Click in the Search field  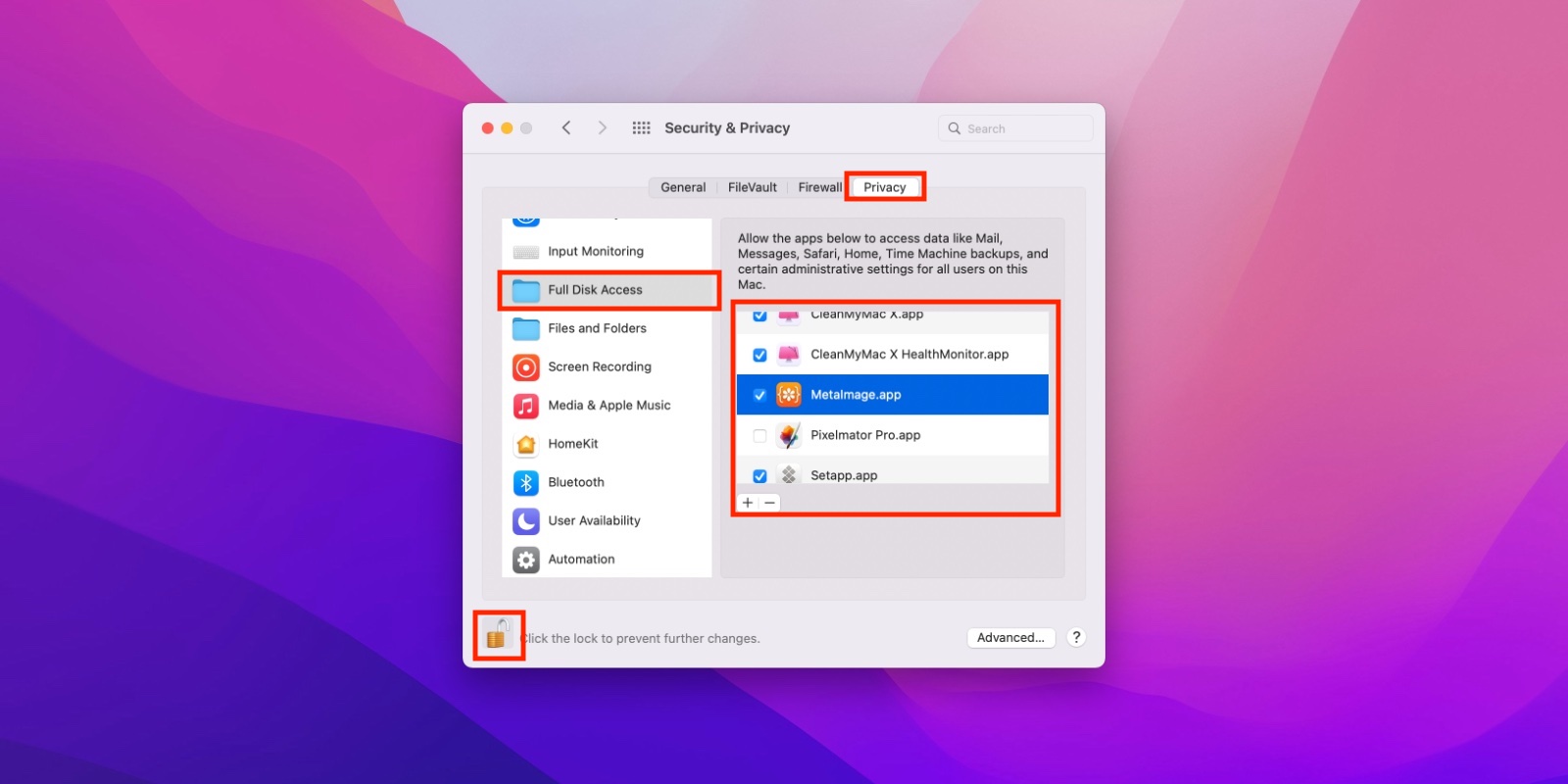click(x=1015, y=128)
